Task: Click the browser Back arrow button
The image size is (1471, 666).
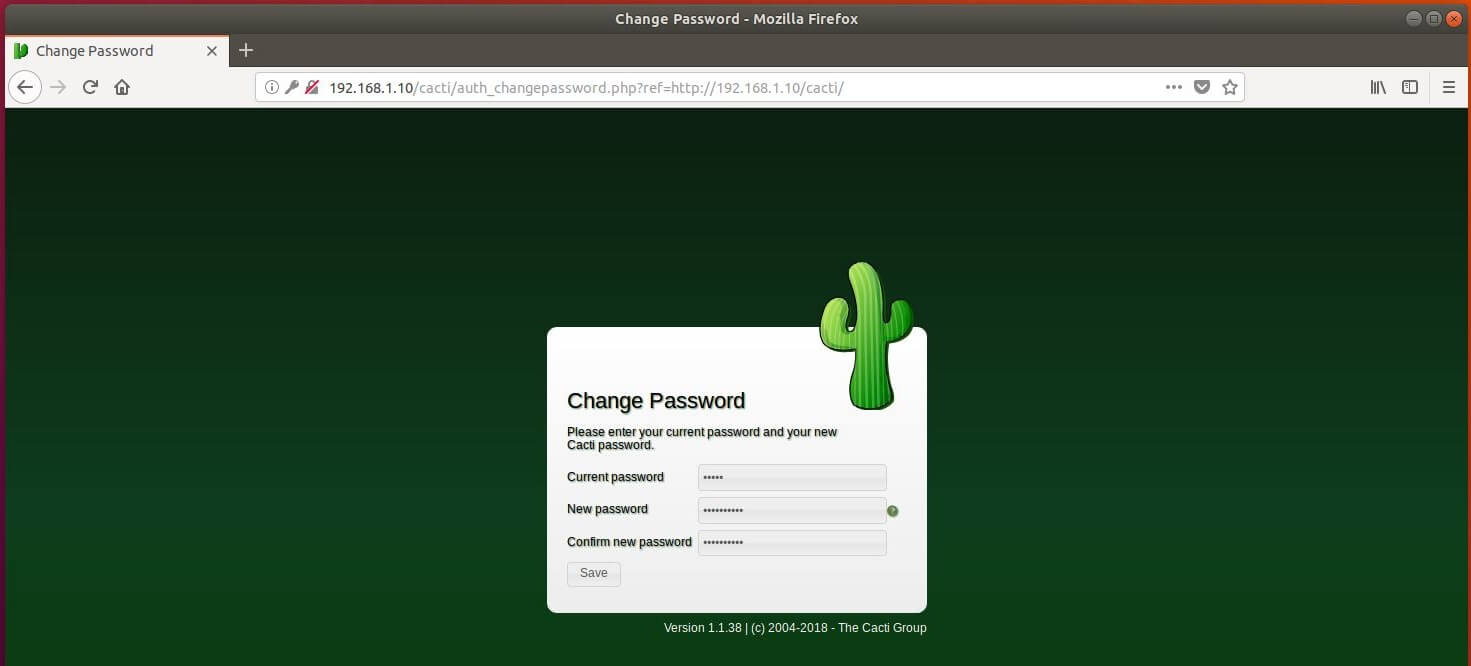Action: click(x=25, y=87)
